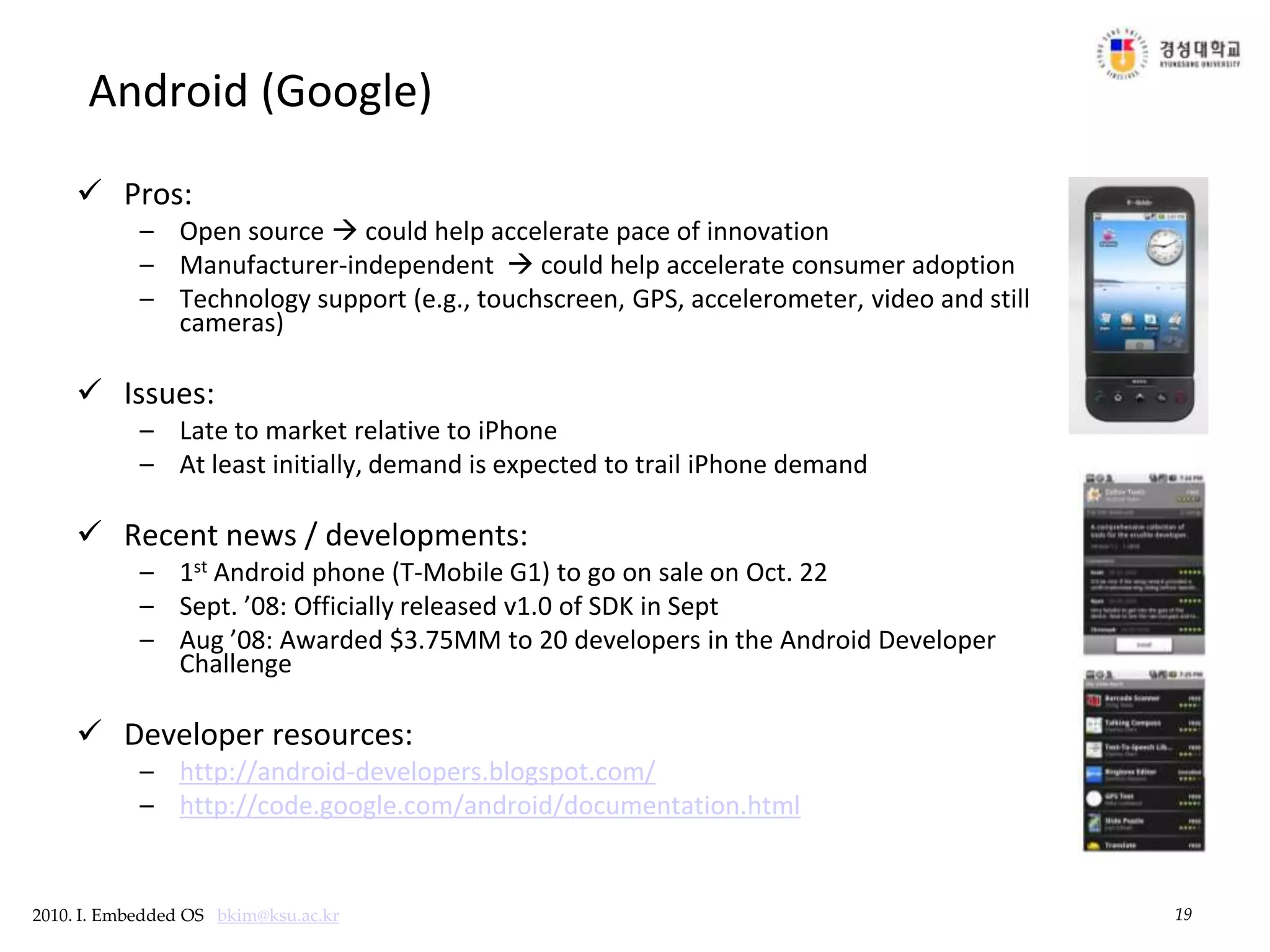Click the checkmark bullet beside Issues
The height and width of the screenshot is (952, 1270).
click(x=90, y=390)
